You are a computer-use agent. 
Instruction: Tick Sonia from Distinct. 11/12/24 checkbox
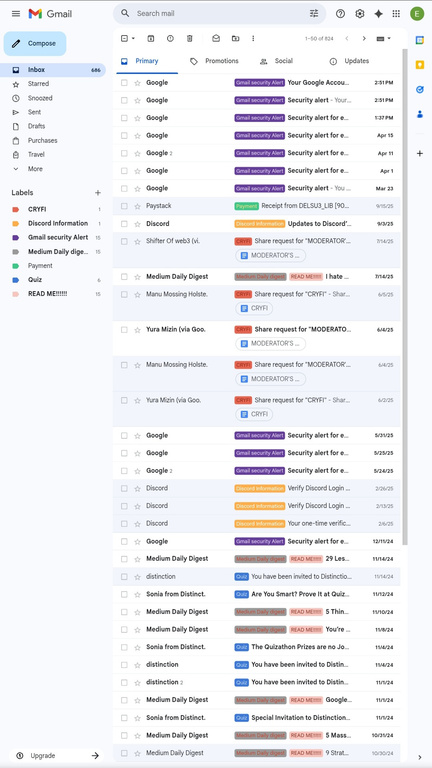coord(124,594)
